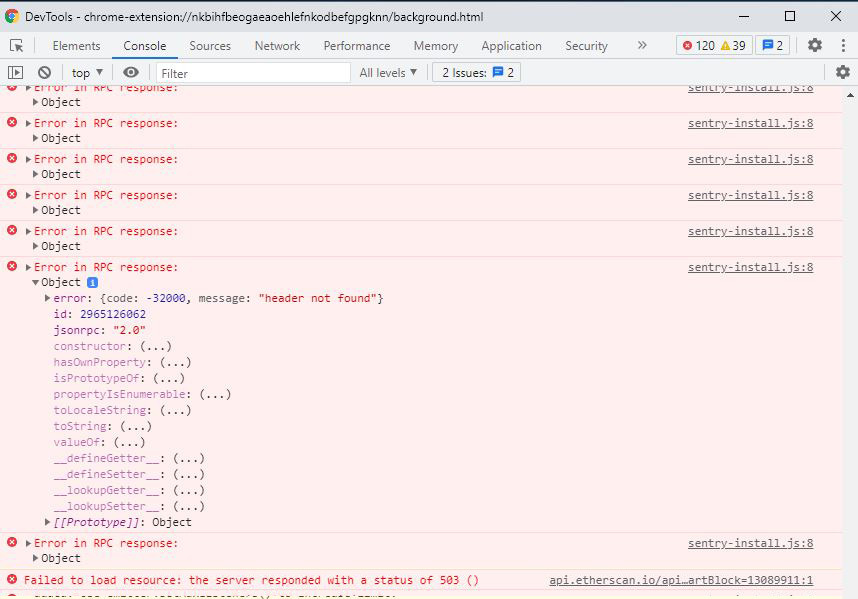This screenshot has height=599, width=858.
Task: Expand the topmost collapsed Object entry
Action: point(36,102)
